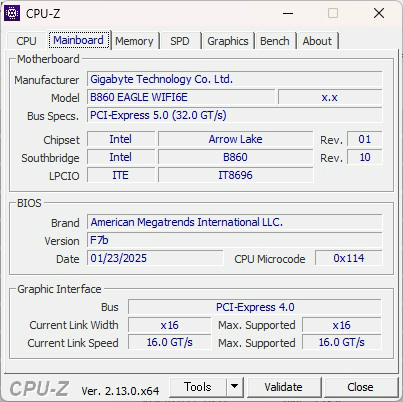Viewport: 403px width, 402px height.
Task: Click the Southbridge B860 field
Action: pos(236,157)
